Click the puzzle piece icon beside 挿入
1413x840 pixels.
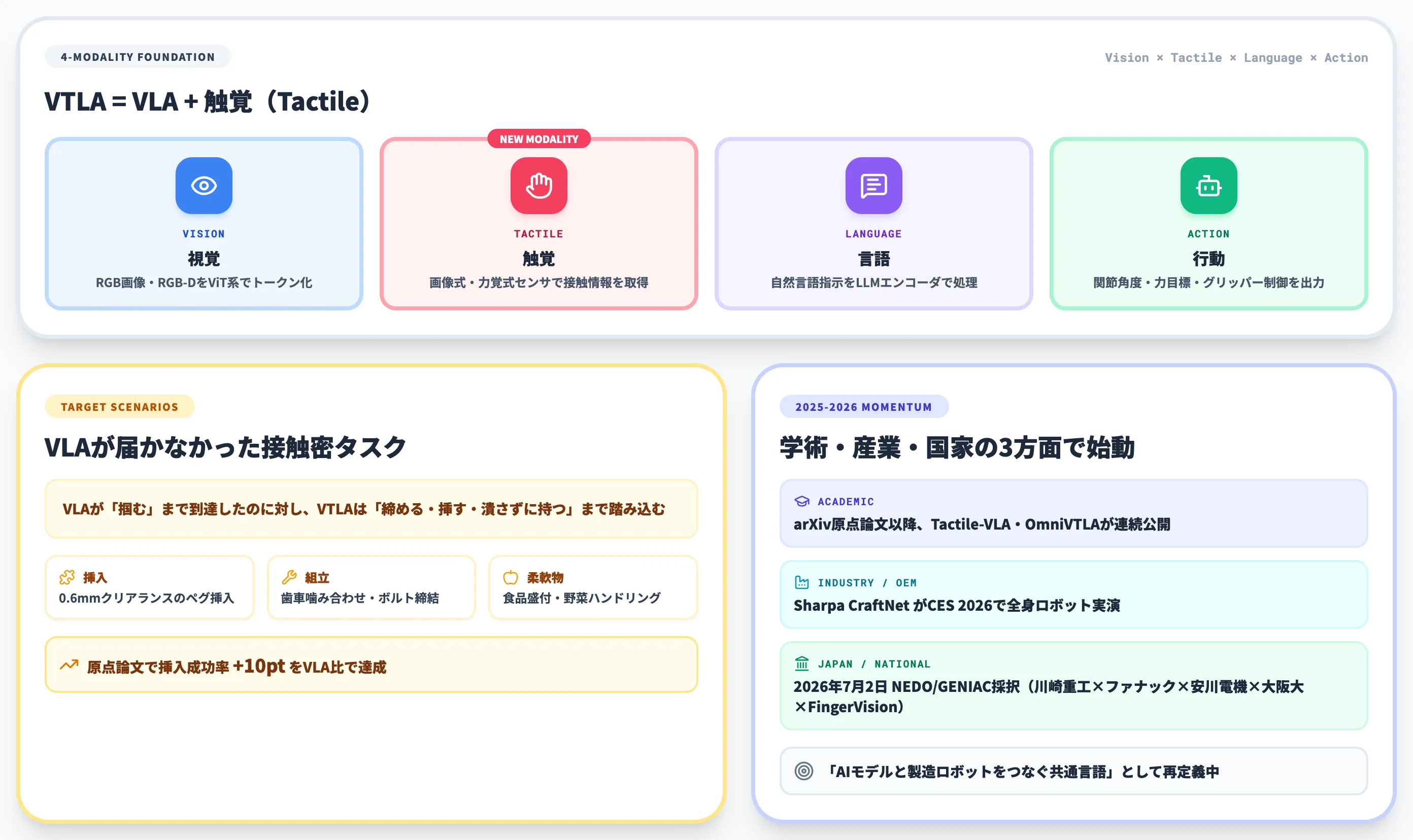point(67,577)
